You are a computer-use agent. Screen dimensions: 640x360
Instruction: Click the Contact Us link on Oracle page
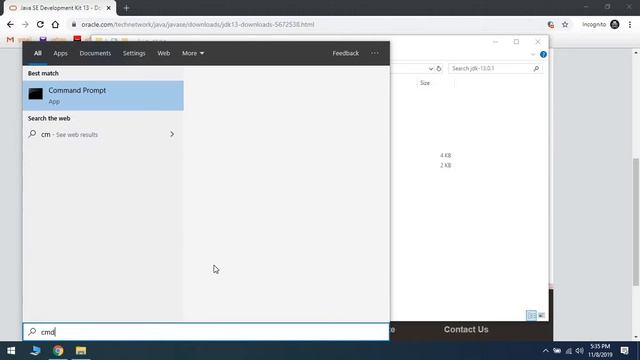click(x=466, y=329)
